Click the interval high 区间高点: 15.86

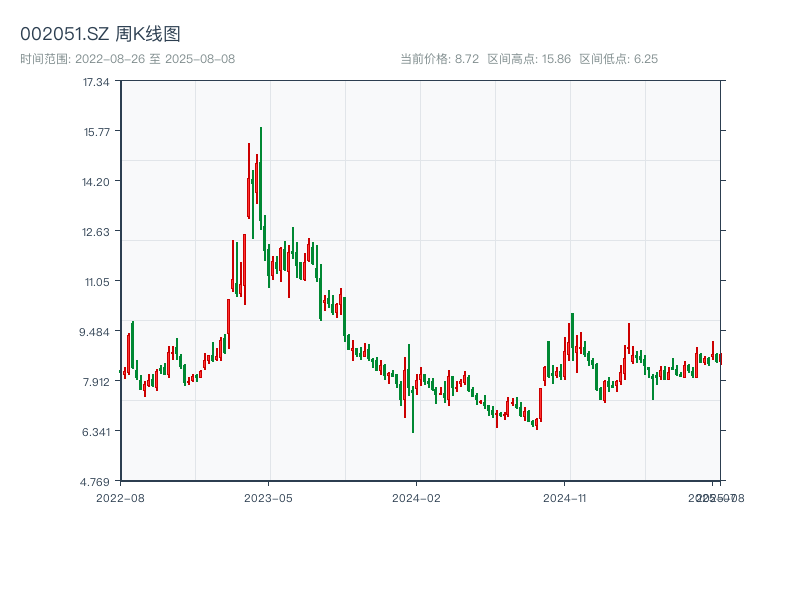[529, 59]
